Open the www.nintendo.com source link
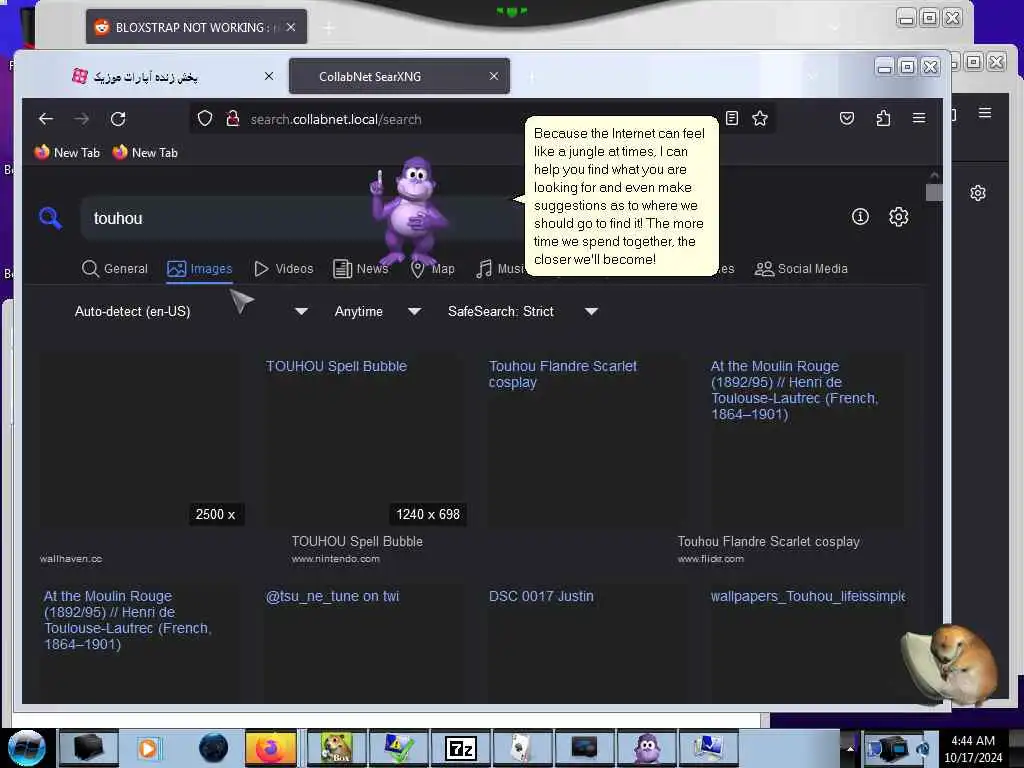This screenshot has height=768, width=1024. [336, 559]
